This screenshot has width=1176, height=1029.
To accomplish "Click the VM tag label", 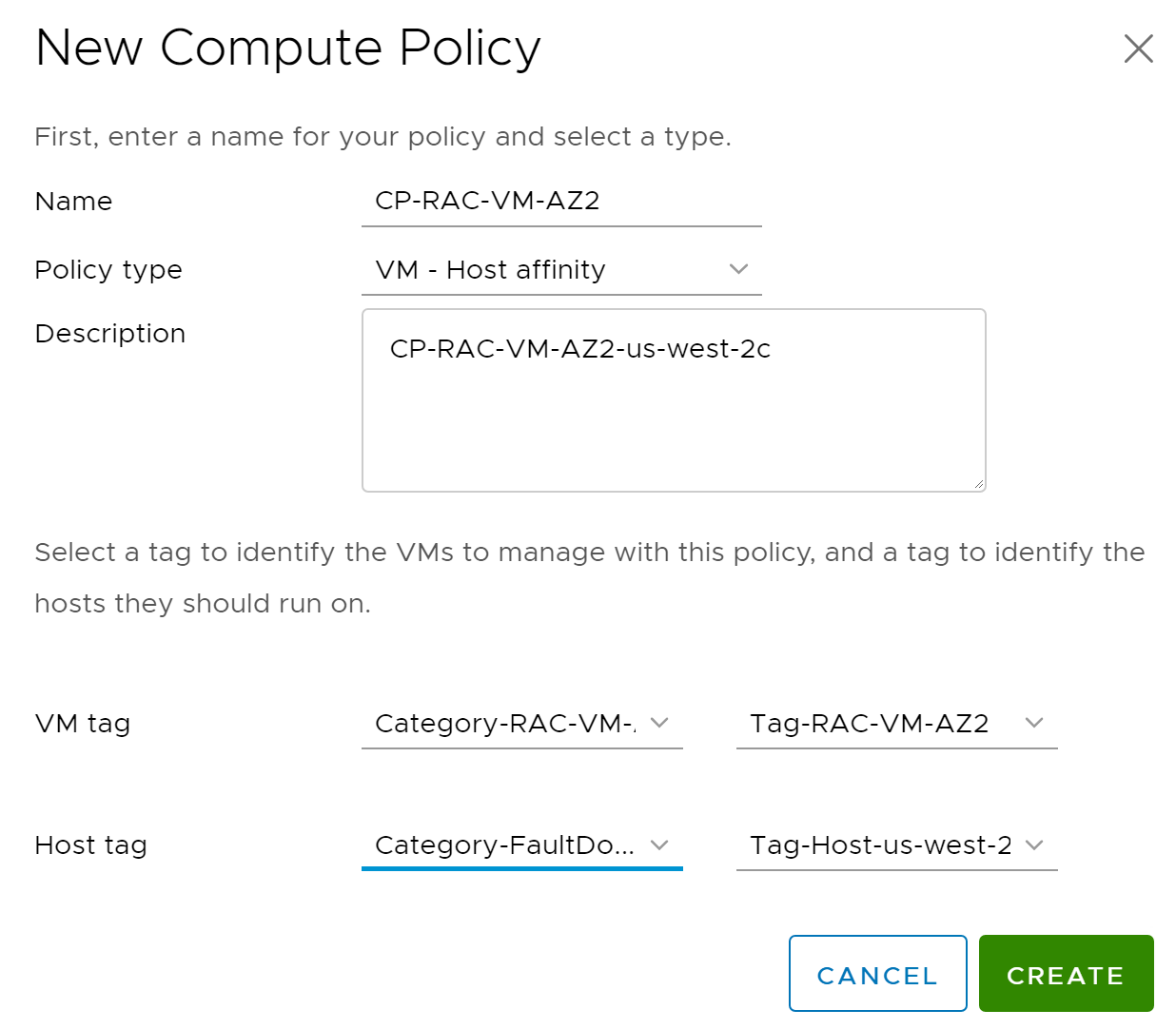I will [x=83, y=724].
